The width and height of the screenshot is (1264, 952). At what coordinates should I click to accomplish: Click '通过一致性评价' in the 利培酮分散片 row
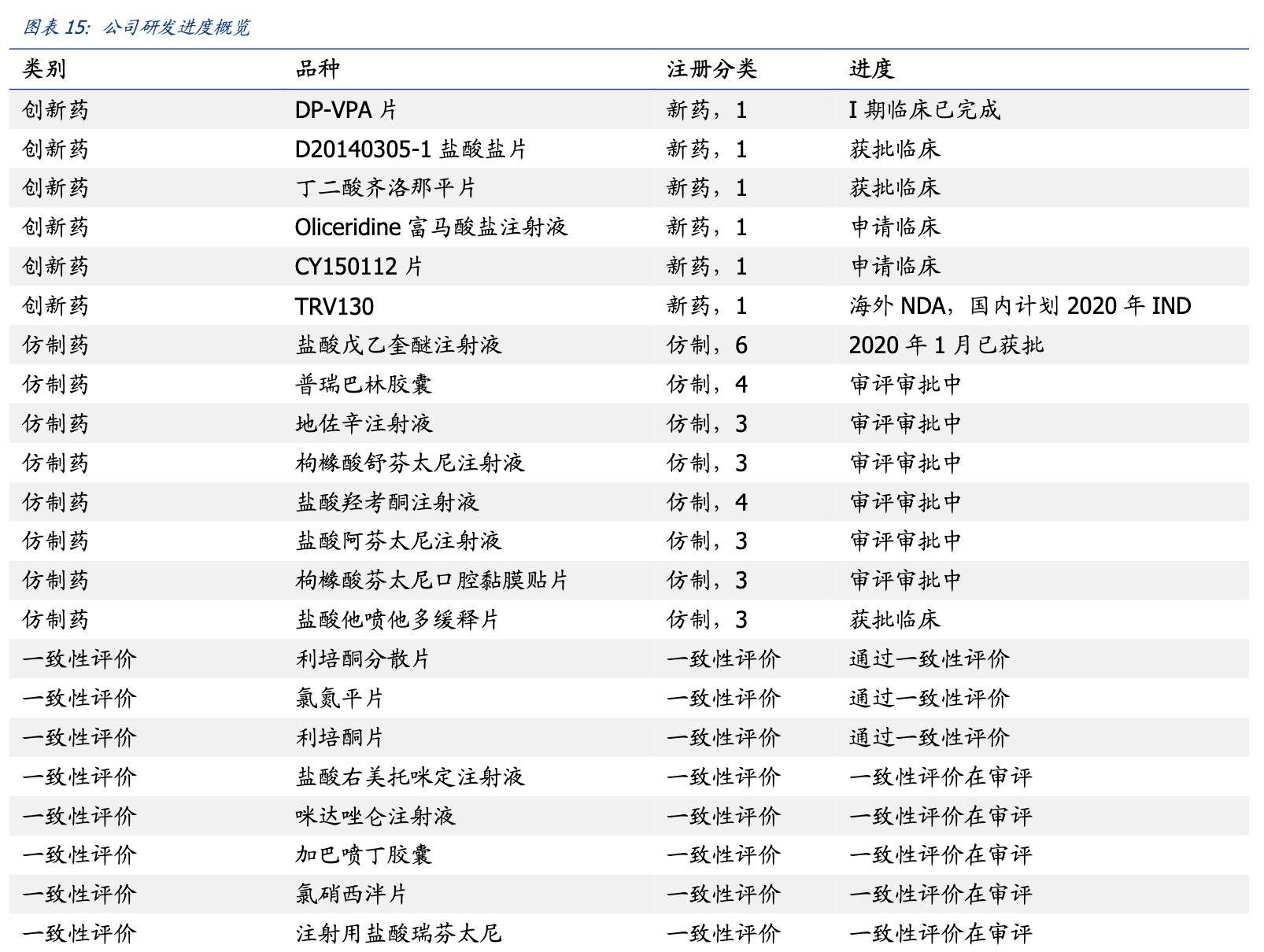pyautogui.click(x=930, y=659)
